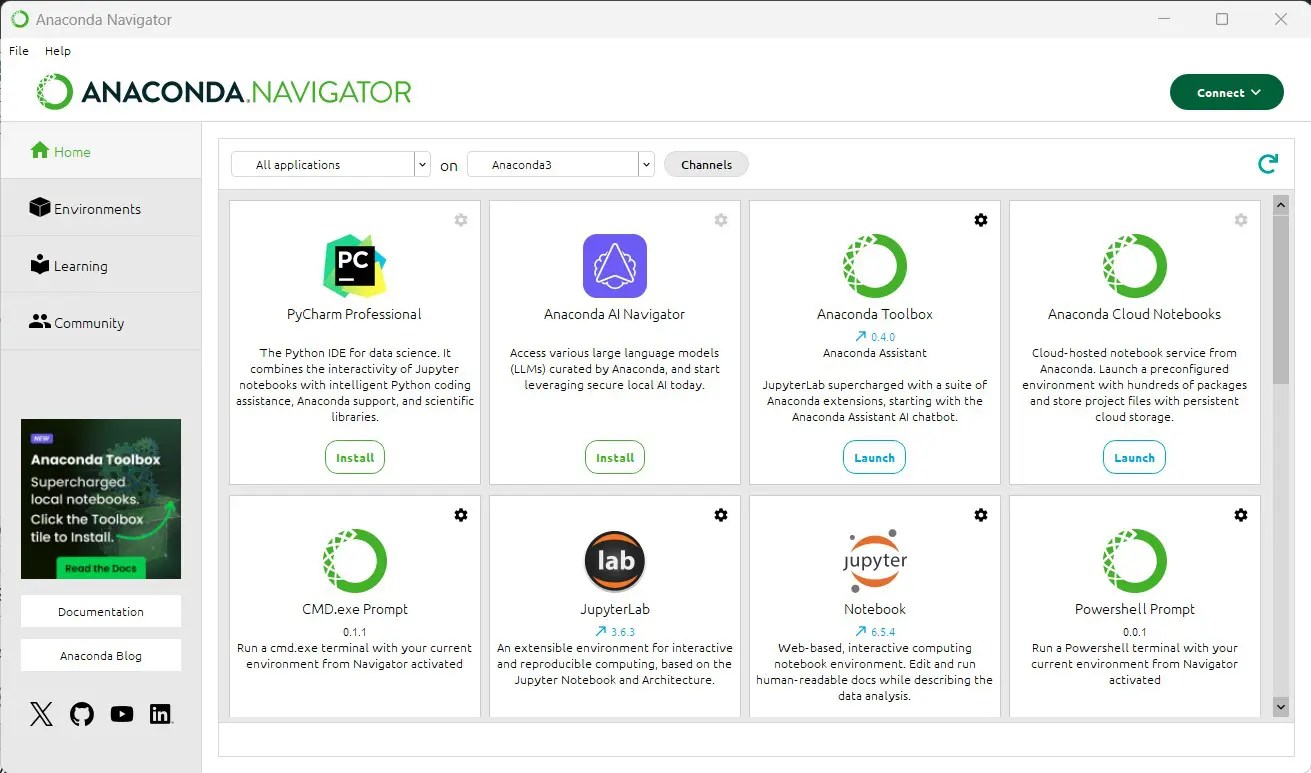Click the Anaconda Cloud Notebooks ring icon
The height and width of the screenshot is (773, 1311).
click(1135, 266)
